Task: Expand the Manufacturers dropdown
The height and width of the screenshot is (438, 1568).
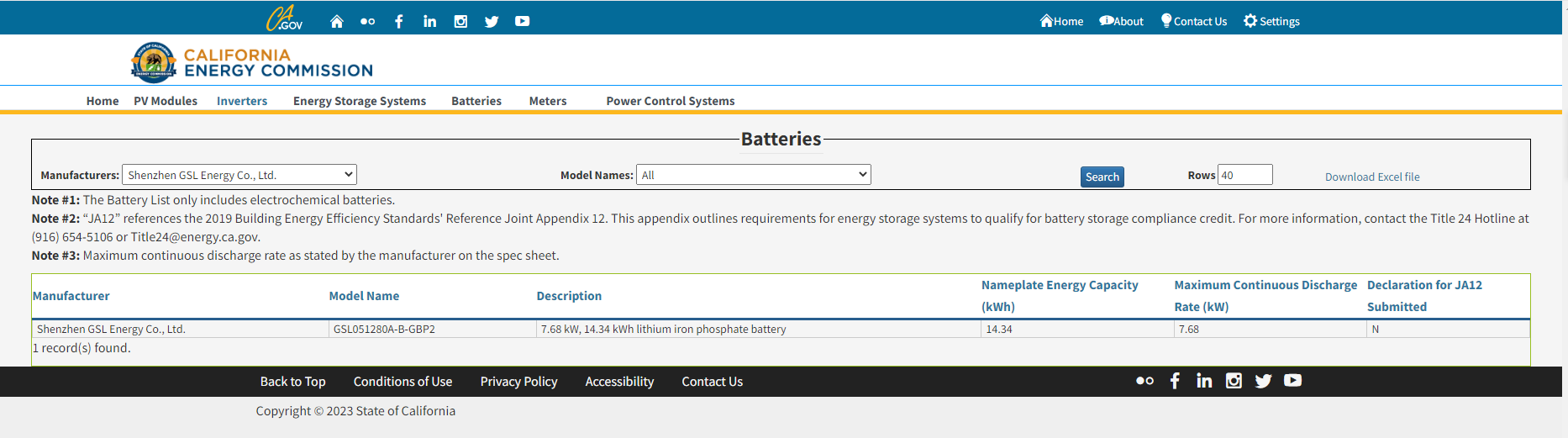Action: pyautogui.click(x=239, y=175)
